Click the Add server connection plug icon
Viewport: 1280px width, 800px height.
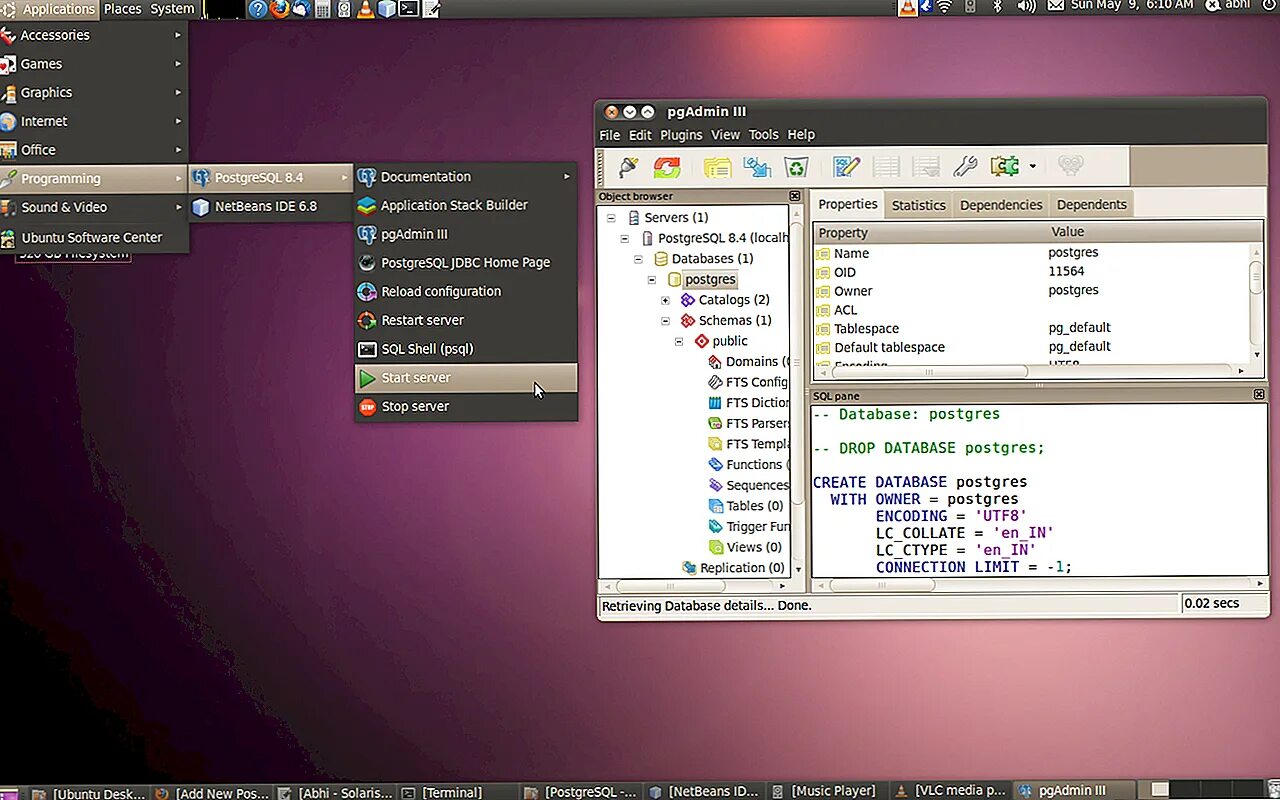pos(628,166)
